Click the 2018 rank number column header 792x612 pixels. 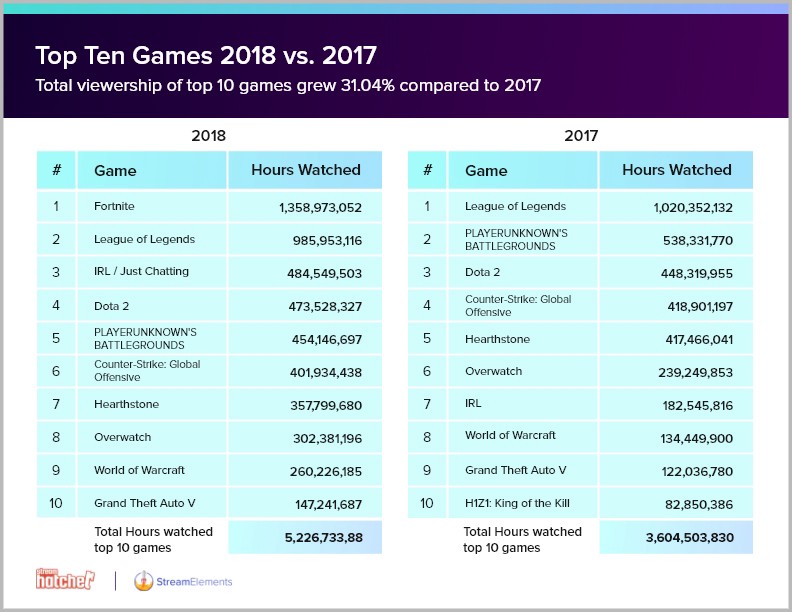click(56, 170)
